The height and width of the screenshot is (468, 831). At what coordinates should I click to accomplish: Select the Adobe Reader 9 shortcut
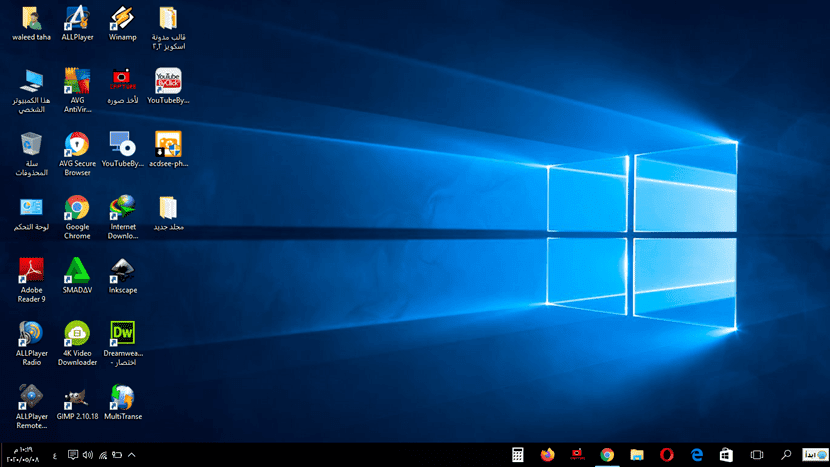(31, 280)
